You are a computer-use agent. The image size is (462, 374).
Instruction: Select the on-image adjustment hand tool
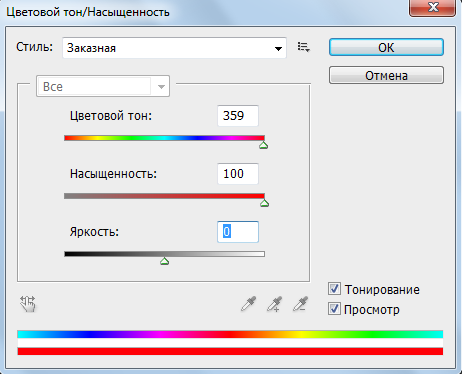[x=28, y=304]
